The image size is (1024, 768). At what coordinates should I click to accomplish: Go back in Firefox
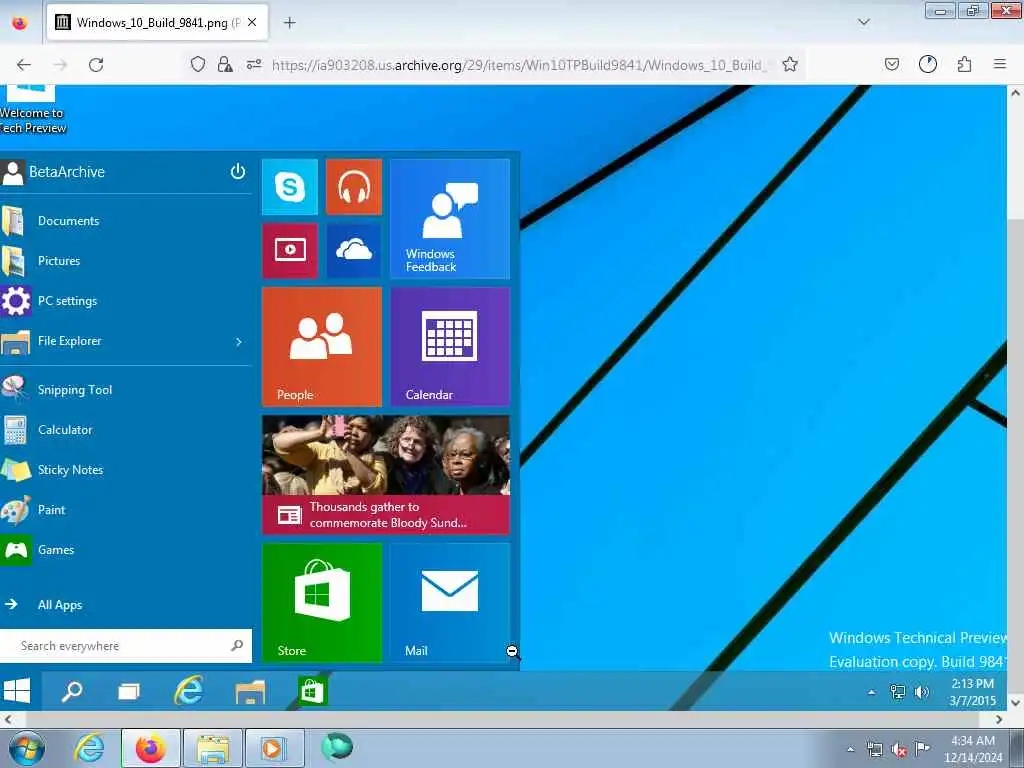(x=24, y=65)
